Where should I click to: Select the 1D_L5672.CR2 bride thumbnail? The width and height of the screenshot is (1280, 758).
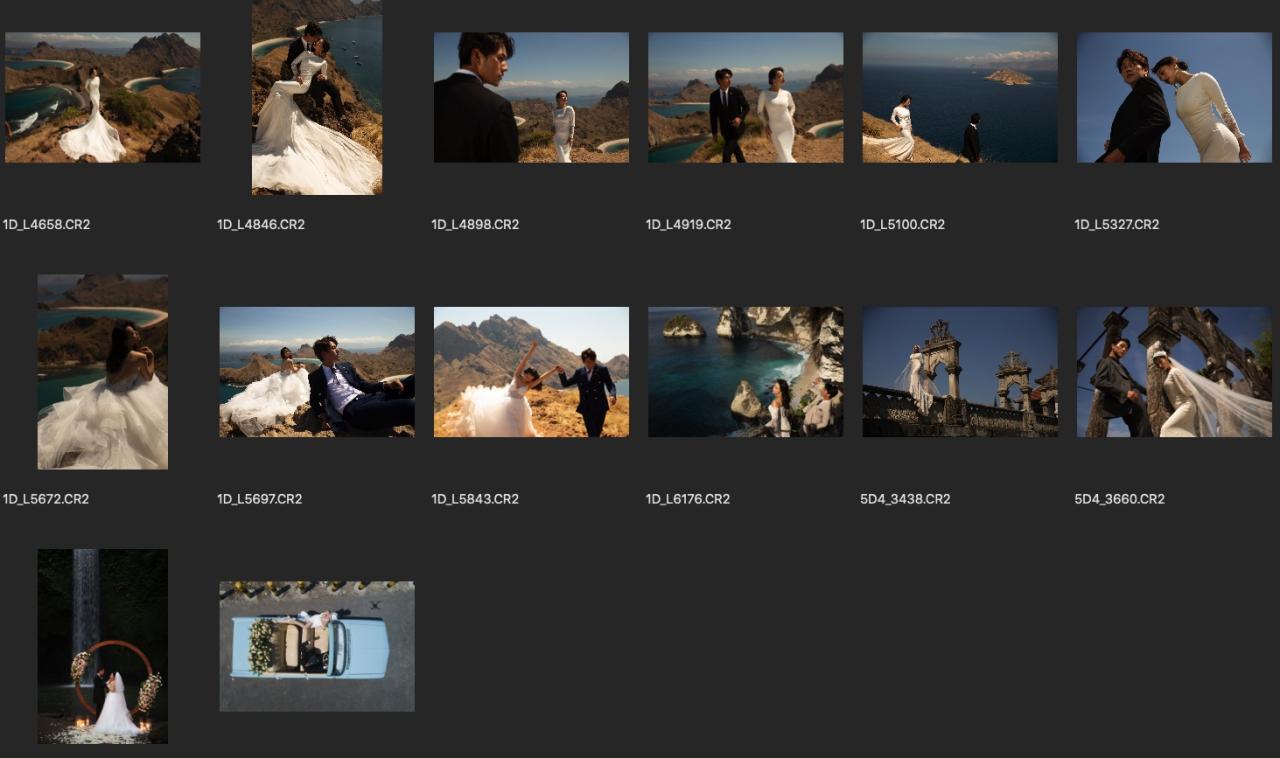(x=102, y=372)
